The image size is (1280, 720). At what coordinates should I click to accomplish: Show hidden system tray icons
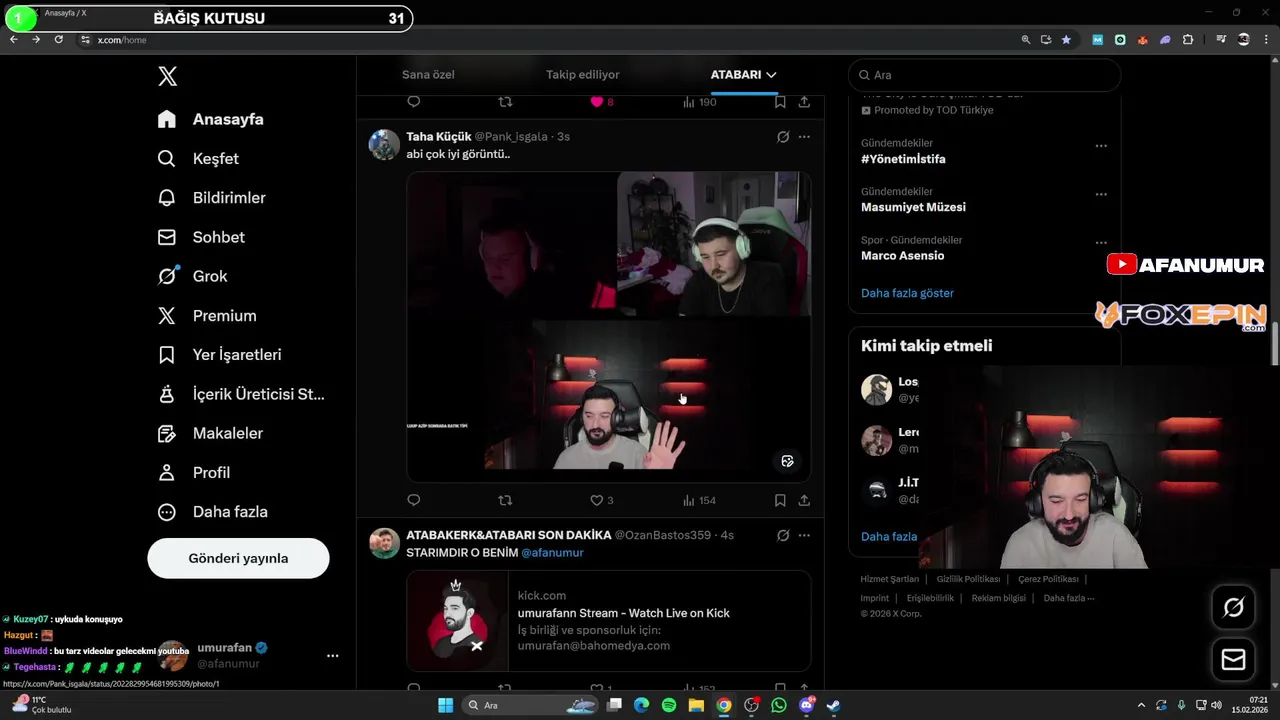click(x=1141, y=705)
